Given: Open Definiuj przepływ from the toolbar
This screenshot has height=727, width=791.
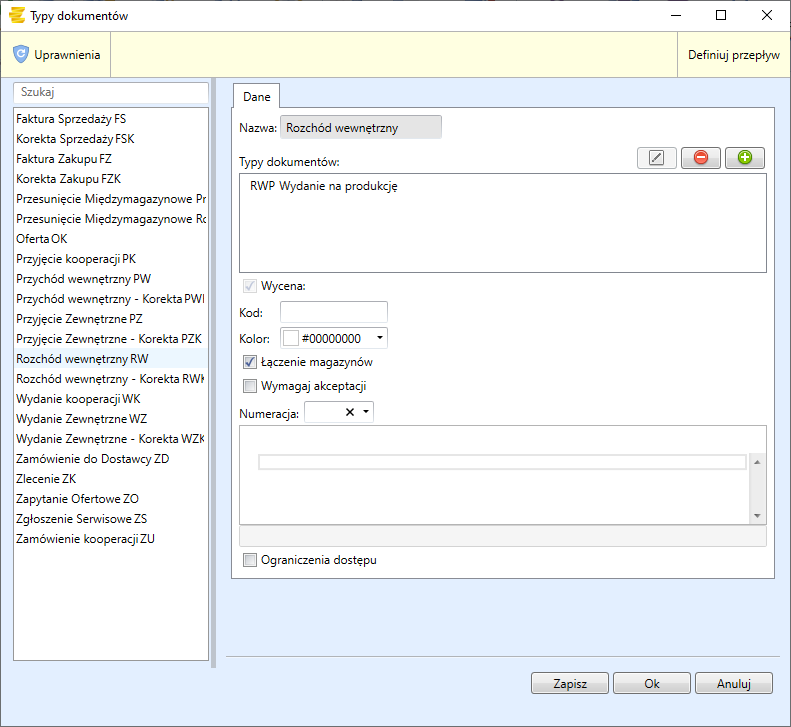Looking at the screenshot, I should pyautogui.click(x=733, y=55).
